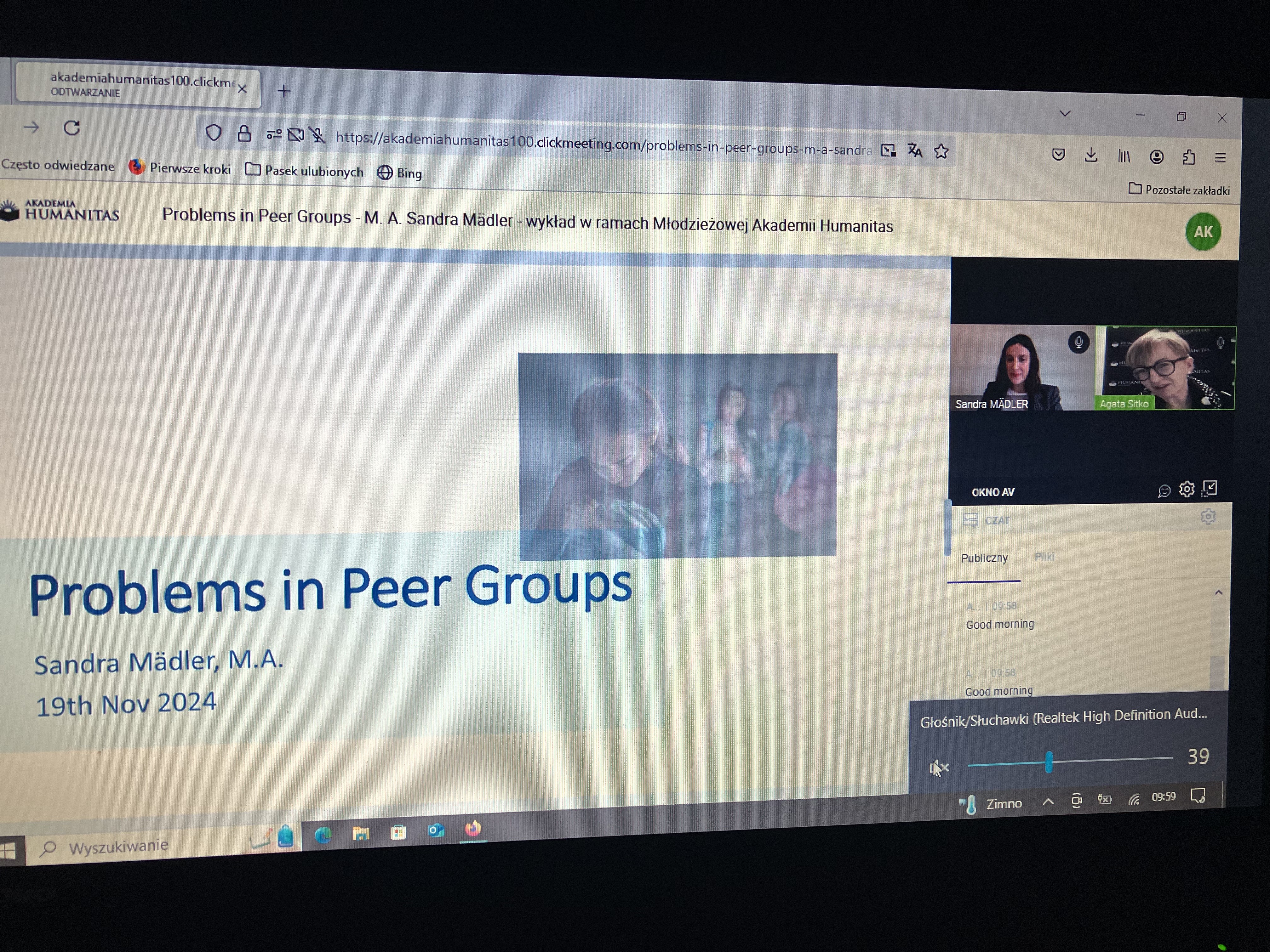This screenshot has height=952, width=1270.
Task: Click Akademia Humanitas logo
Action: pyautogui.click(x=60, y=211)
